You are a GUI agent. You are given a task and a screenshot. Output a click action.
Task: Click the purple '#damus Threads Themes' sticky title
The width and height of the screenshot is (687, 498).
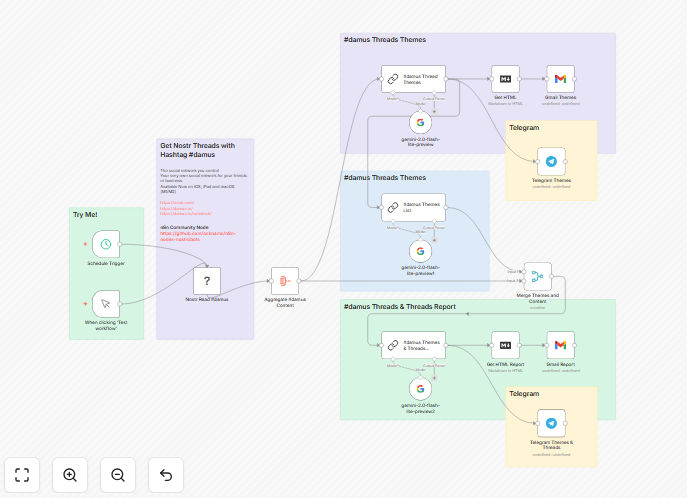385,39
